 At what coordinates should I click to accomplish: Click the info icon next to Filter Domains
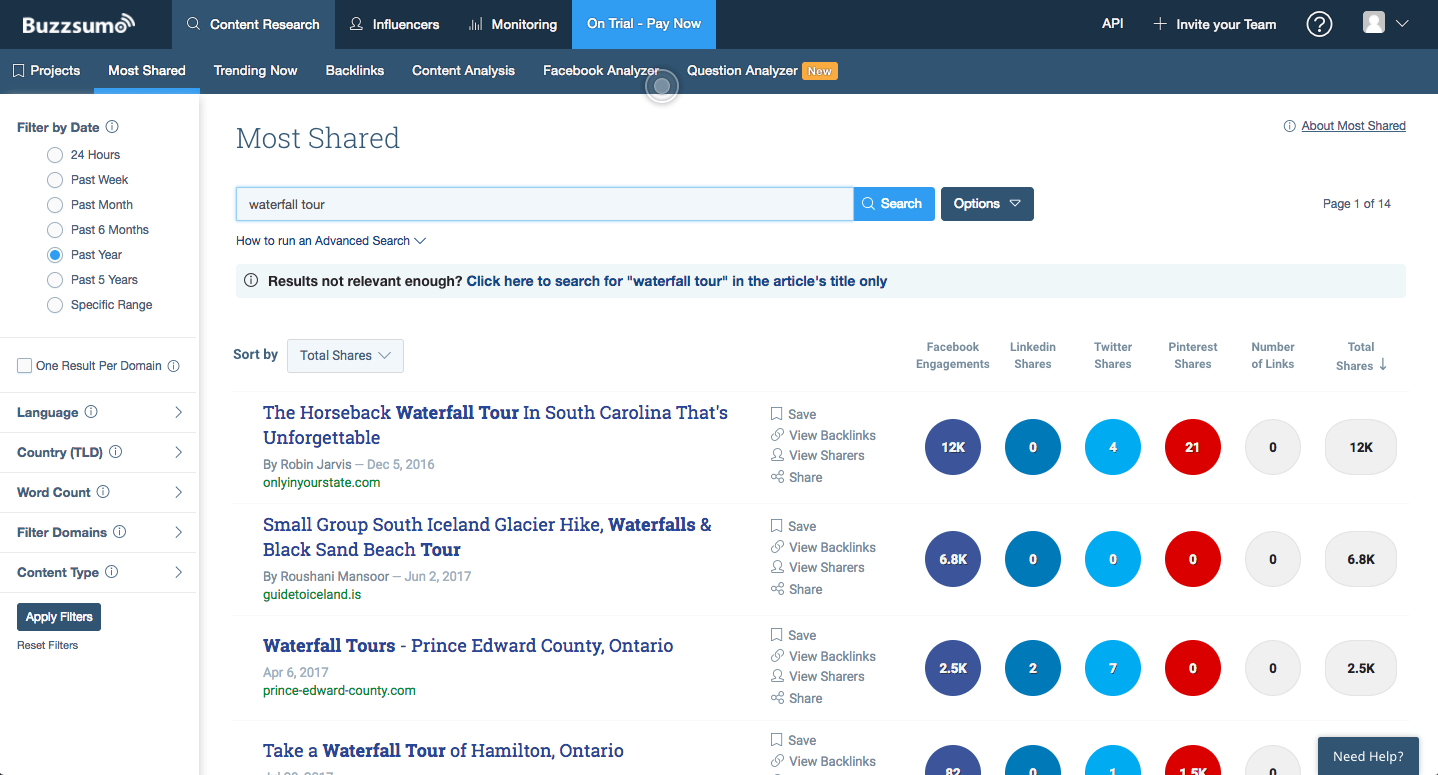click(x=119, y=532)
